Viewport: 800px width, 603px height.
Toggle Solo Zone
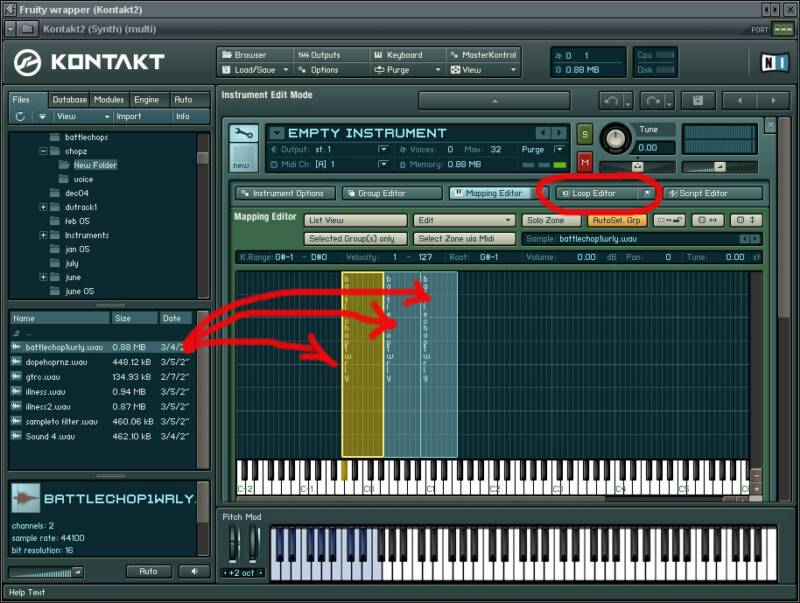click(x=551, y=220)
